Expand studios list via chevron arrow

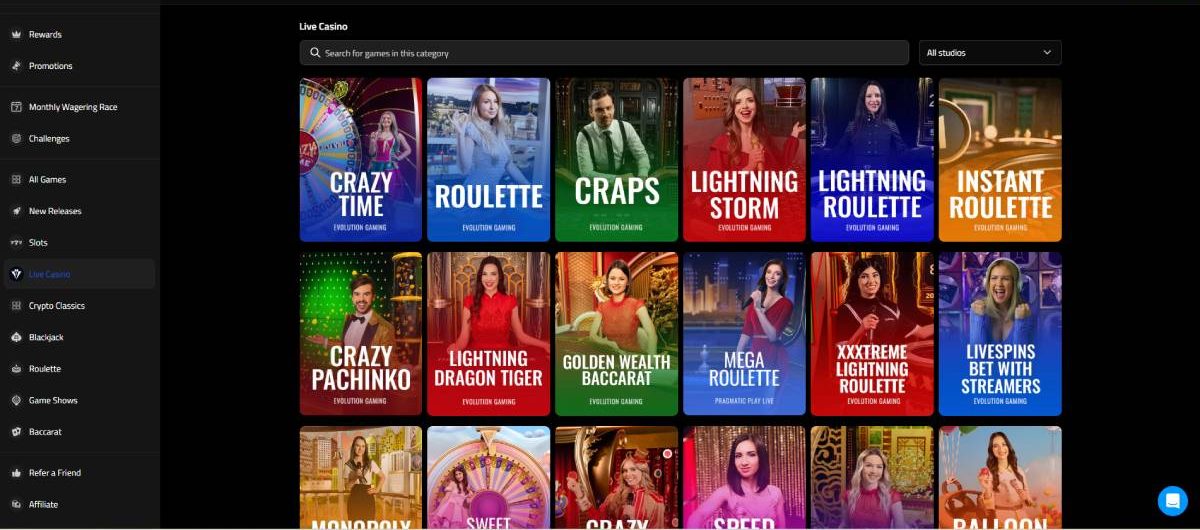point(1047,53)
